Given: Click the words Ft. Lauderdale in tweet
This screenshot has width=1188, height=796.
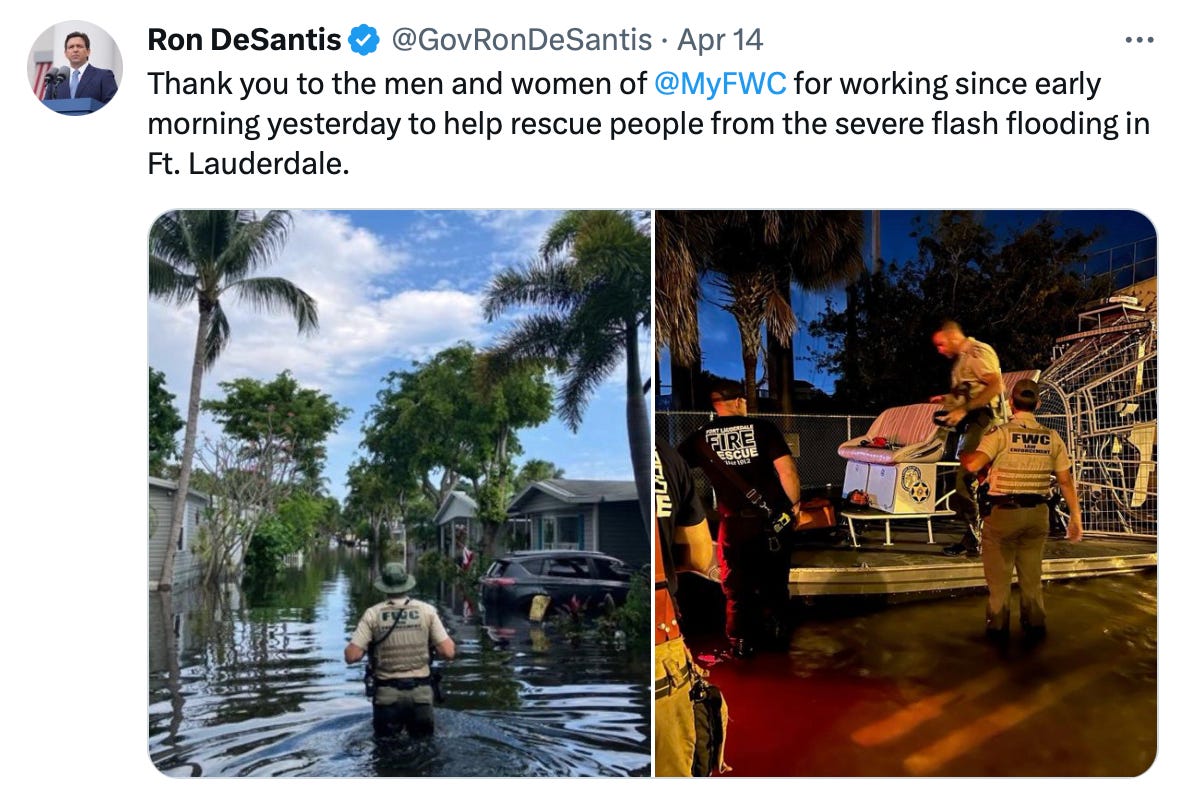Looking at the screenshot, I should click(x=249, y=164).
